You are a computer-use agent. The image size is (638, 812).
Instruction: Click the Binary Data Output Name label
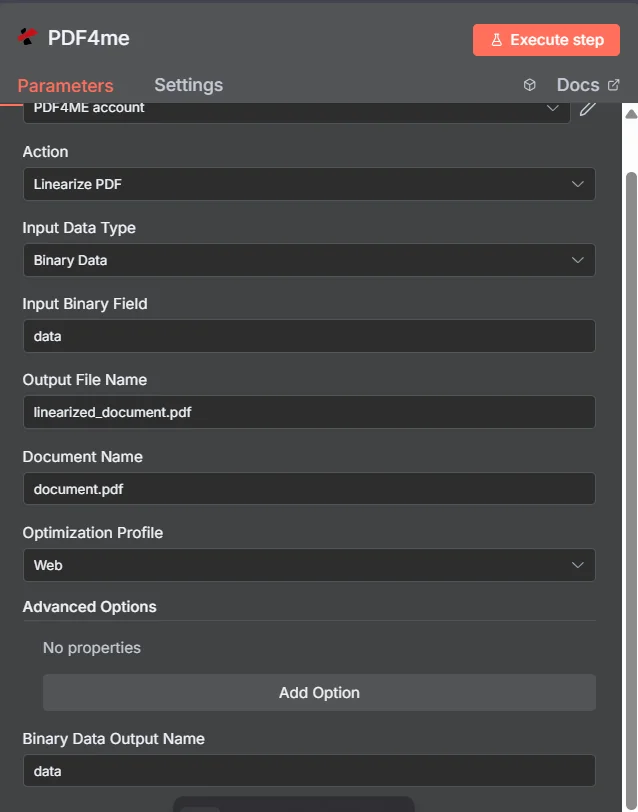pyautogui.click(x=113, y=739)
